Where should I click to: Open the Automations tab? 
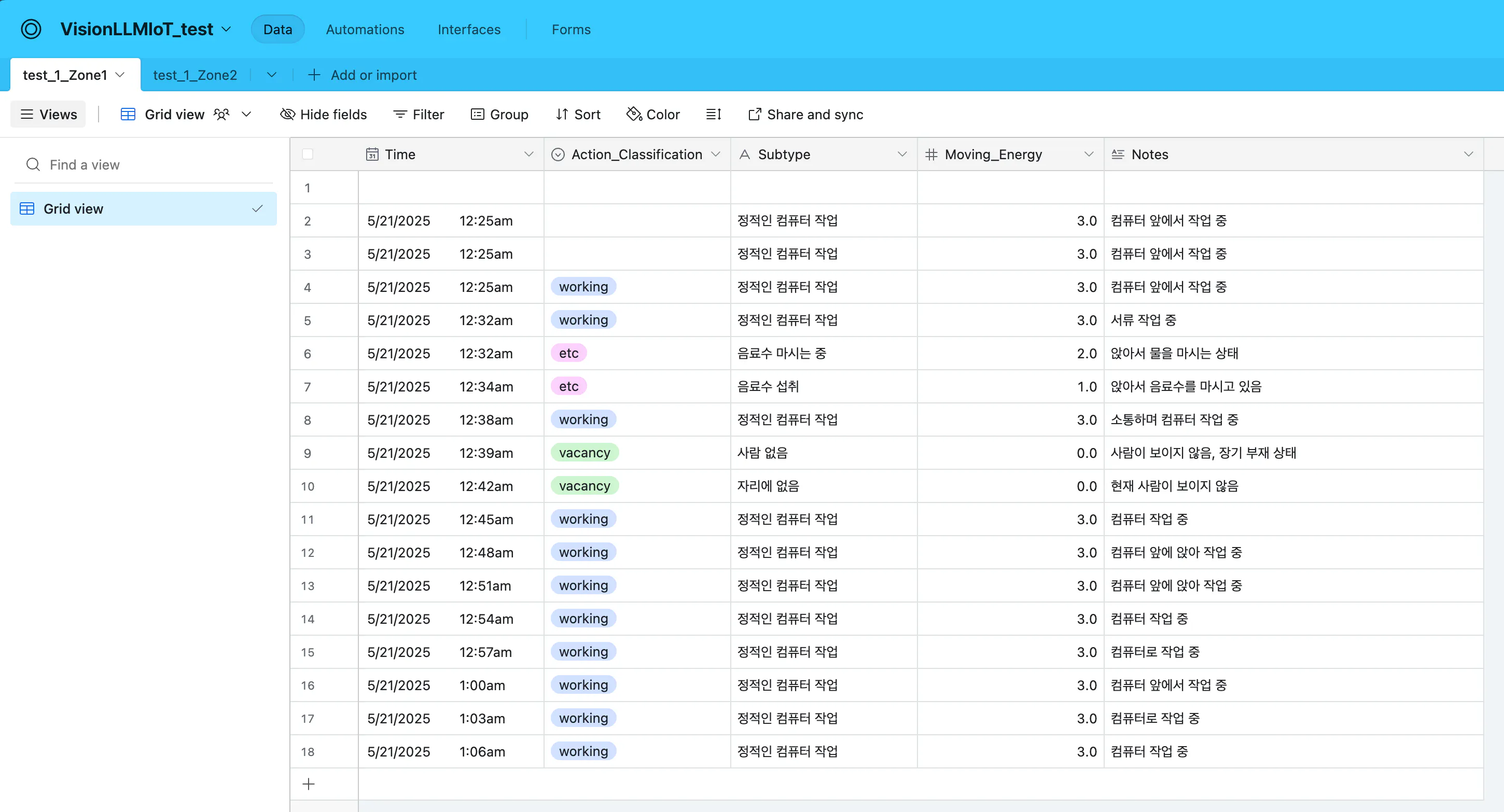coord(365,29)
